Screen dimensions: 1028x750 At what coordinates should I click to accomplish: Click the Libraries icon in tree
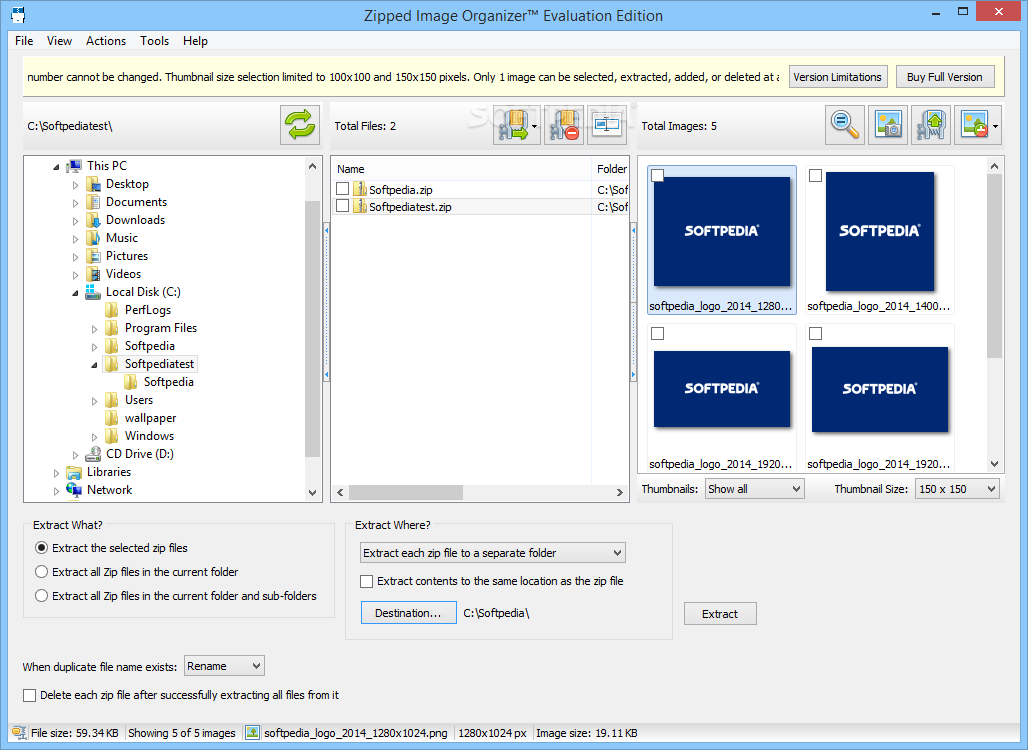pos(74,472)
